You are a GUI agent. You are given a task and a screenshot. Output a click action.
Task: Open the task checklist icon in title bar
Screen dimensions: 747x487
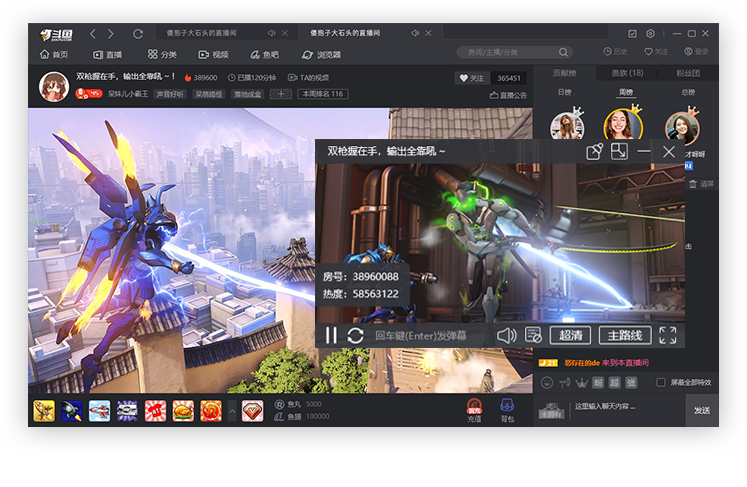pyautogui.click(x=632, y=33)
